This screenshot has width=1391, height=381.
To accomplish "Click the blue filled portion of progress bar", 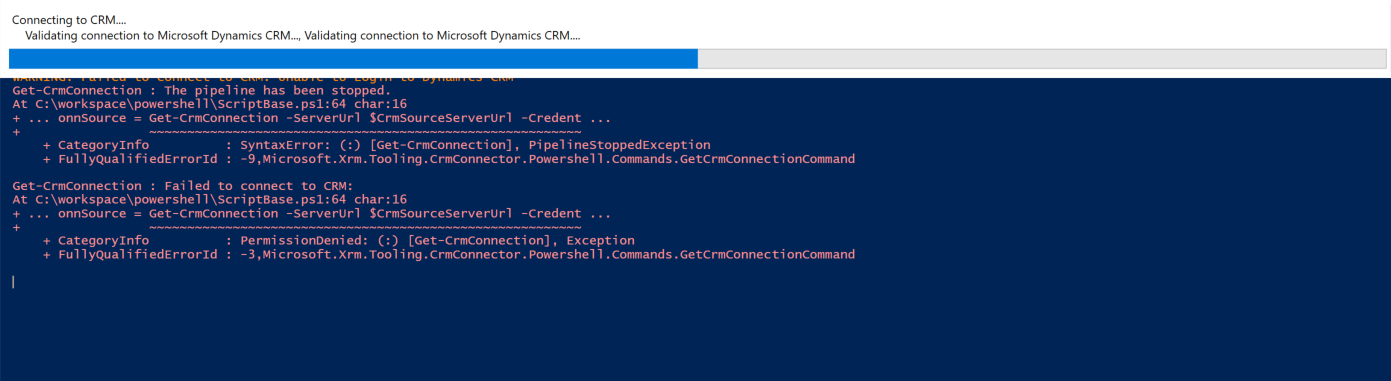I will (353, 59).
